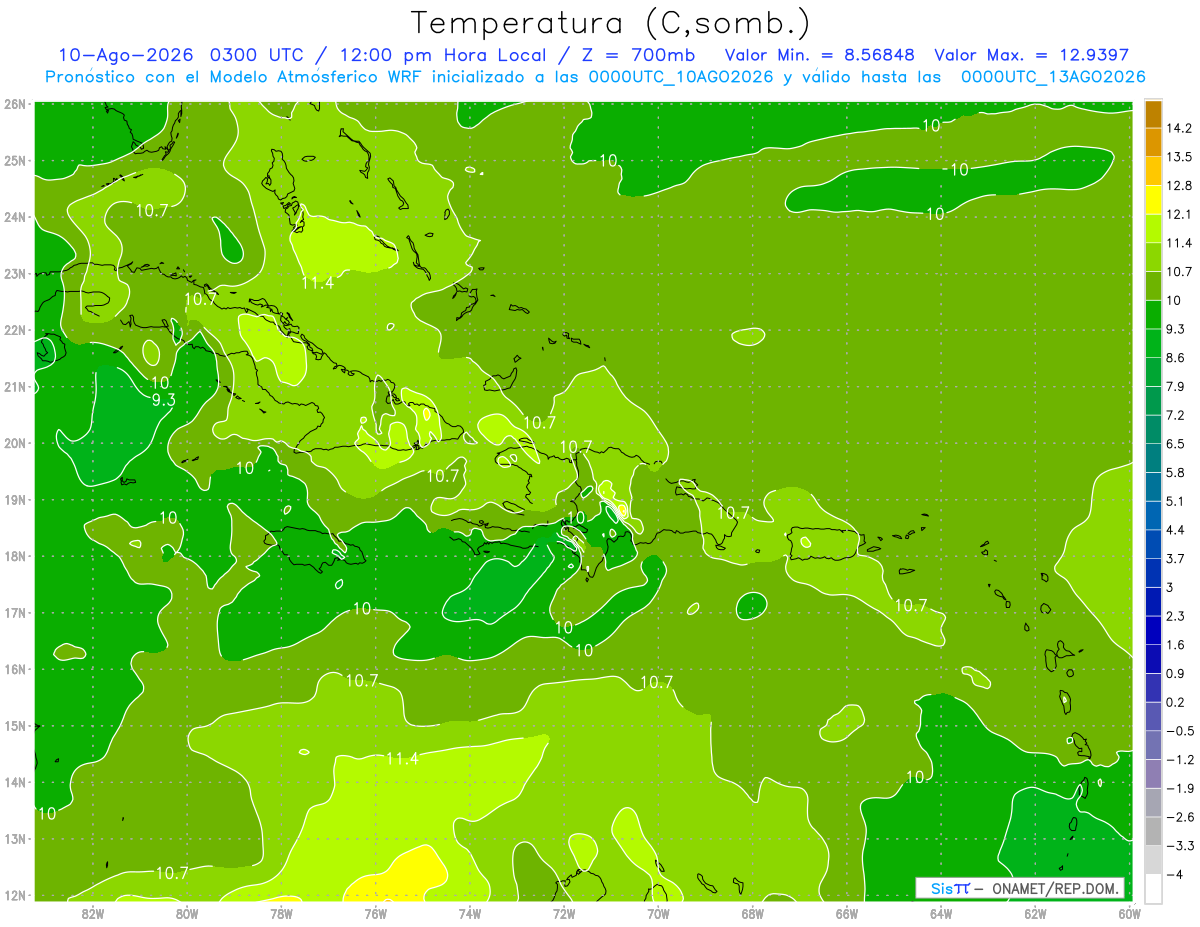Pick the white swatch below the -4 label
This screenshot has height=927, width=1200.
click(1153, 888)
